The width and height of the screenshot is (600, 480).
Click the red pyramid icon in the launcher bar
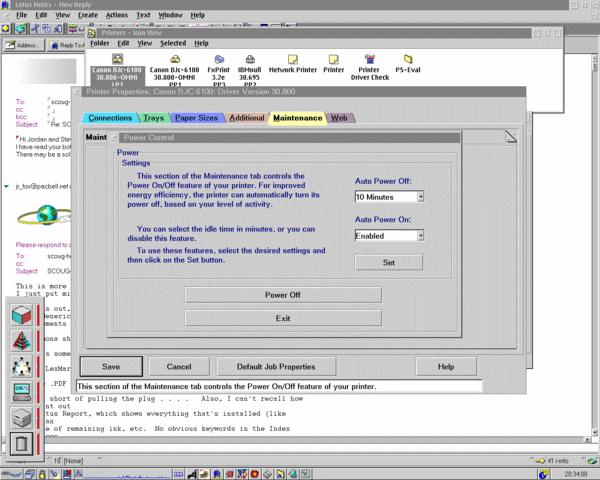[x=21, y=341]
